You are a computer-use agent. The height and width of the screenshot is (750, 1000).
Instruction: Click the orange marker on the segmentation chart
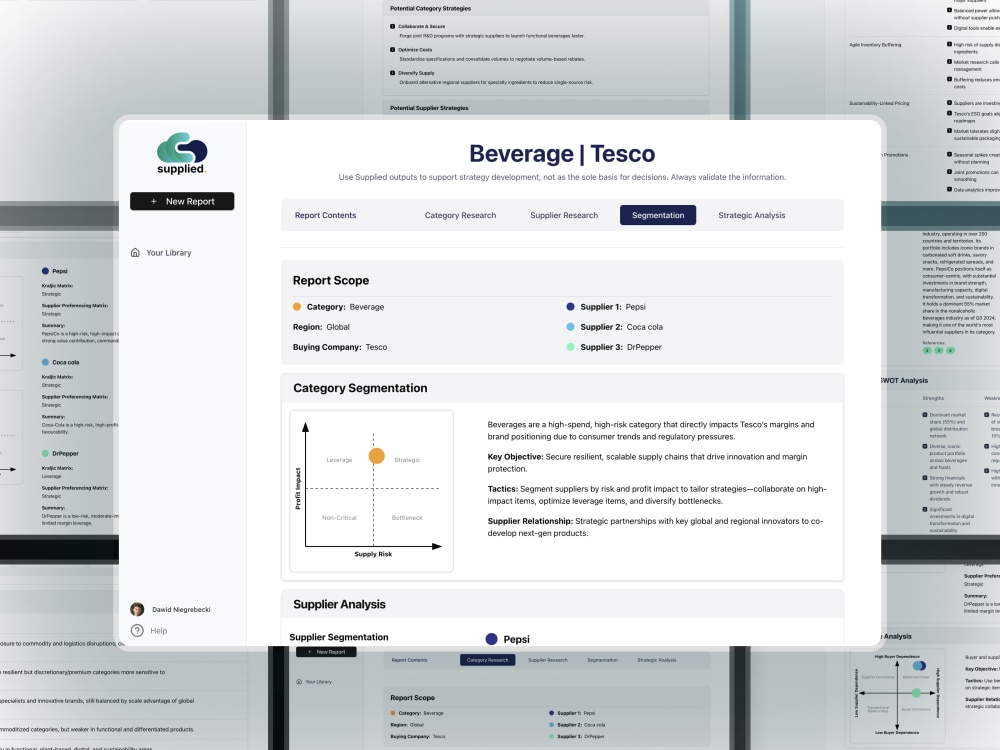[x=376, y=456]
